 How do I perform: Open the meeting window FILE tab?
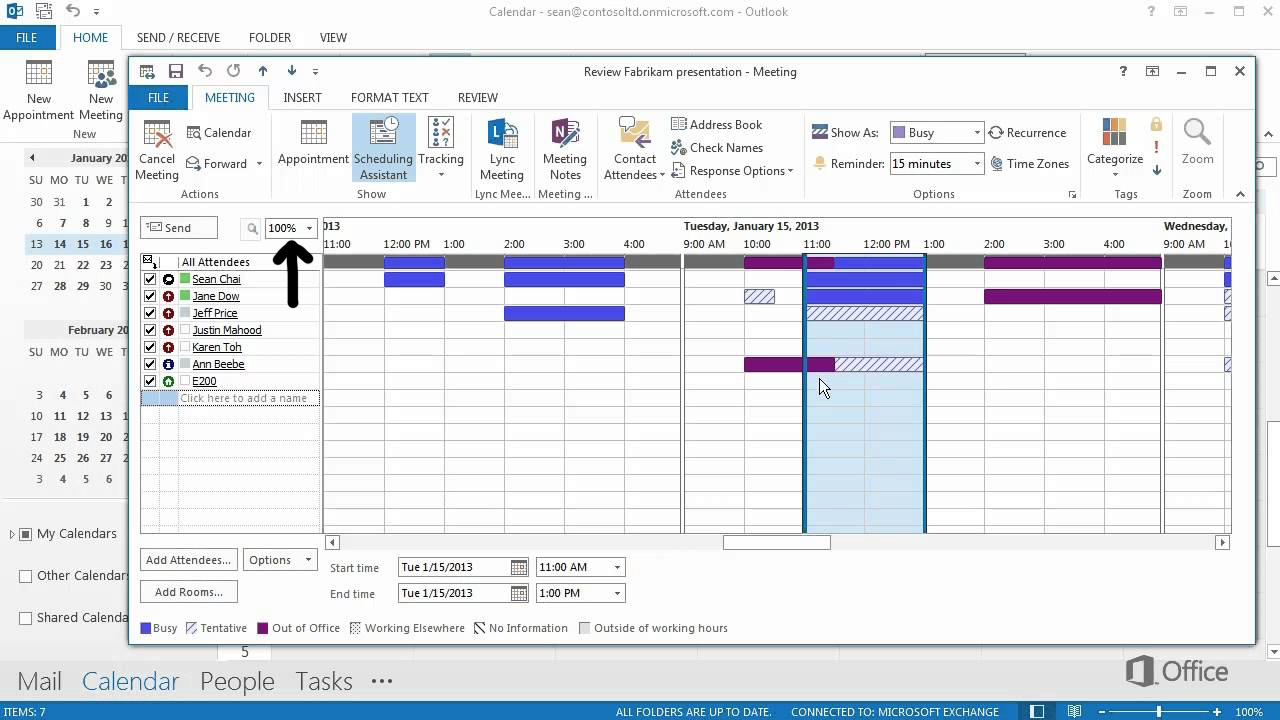(158, 98)
